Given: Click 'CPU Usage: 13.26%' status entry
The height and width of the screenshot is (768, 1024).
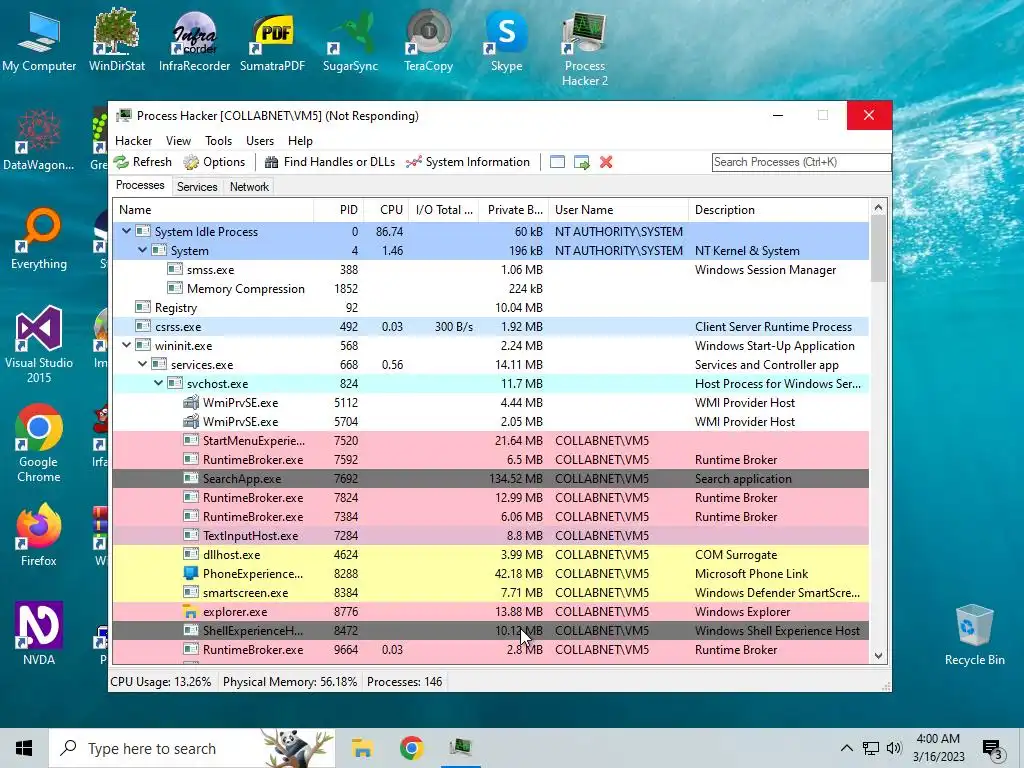Looking at the screenshot, I should tap(161, 682).
